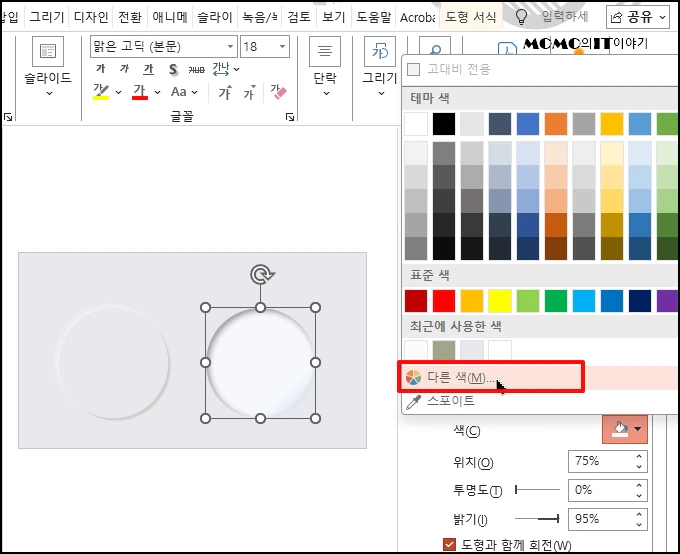Open the Transitions tab

130,17
